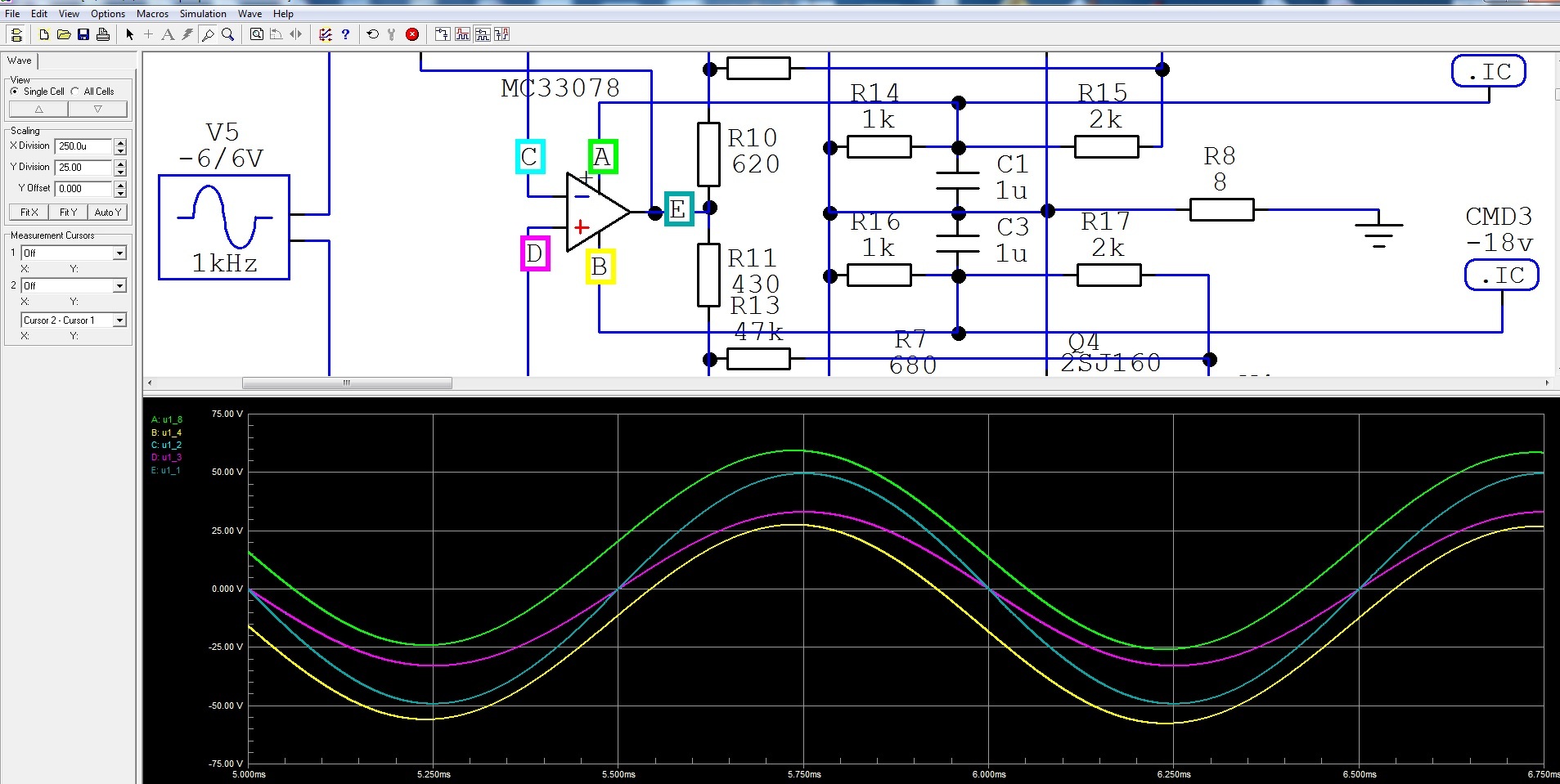Screen dimensions: 1560x784
Task: Open the Simulation menu
Action: pyautogui.click(x=203, y=14)
